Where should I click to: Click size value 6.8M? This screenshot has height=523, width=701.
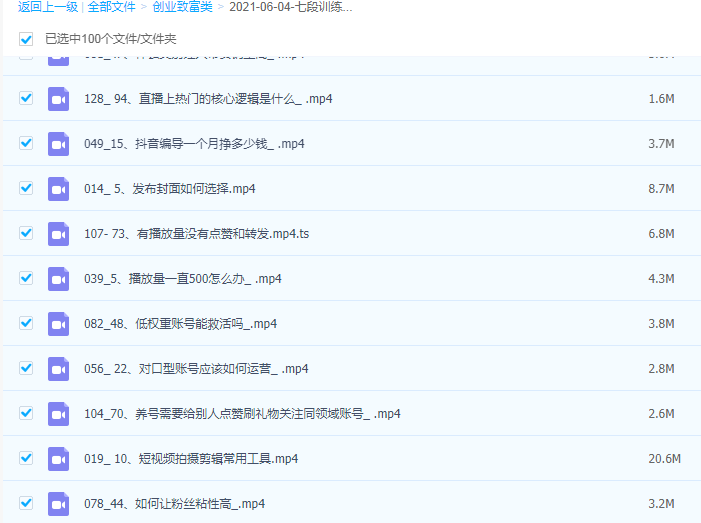[662, 234]
